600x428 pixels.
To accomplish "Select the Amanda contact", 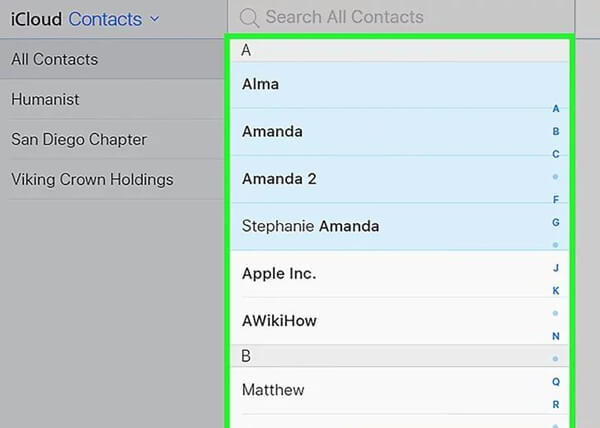I will 272,131.
